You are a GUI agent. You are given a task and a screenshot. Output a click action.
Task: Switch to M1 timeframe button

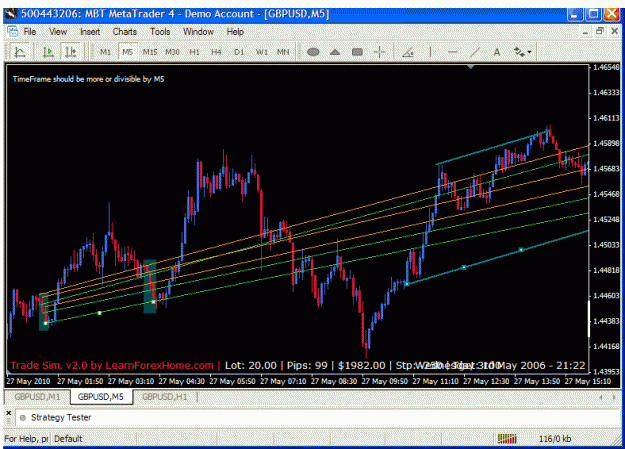(105, 52)
